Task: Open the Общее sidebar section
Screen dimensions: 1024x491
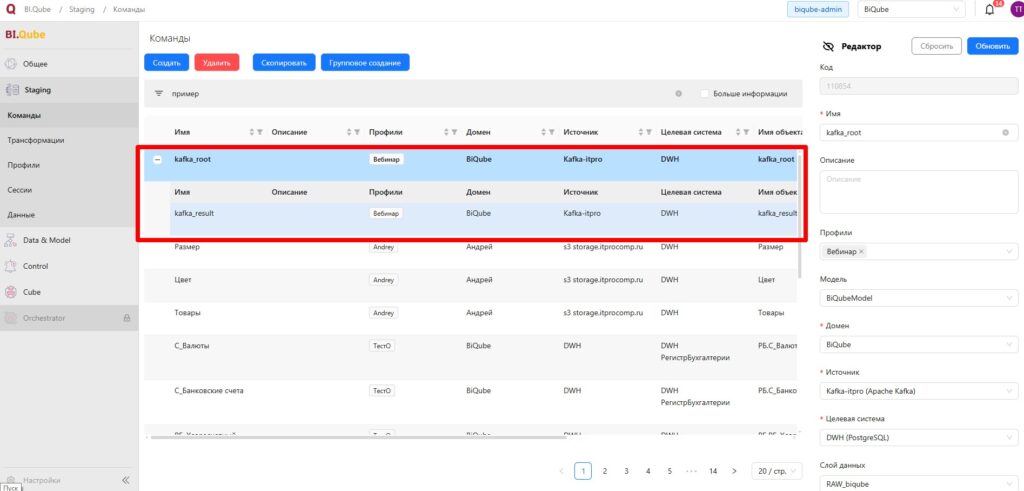Action: 69,64
